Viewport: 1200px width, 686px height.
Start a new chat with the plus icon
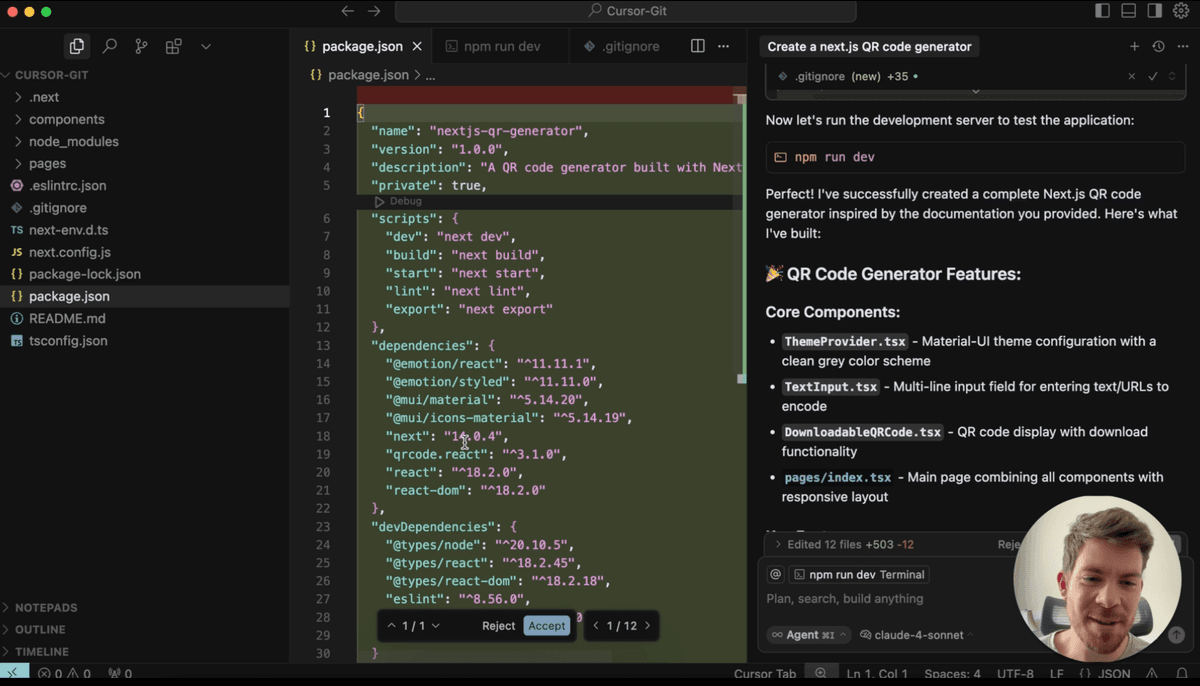click(1134, 46)
